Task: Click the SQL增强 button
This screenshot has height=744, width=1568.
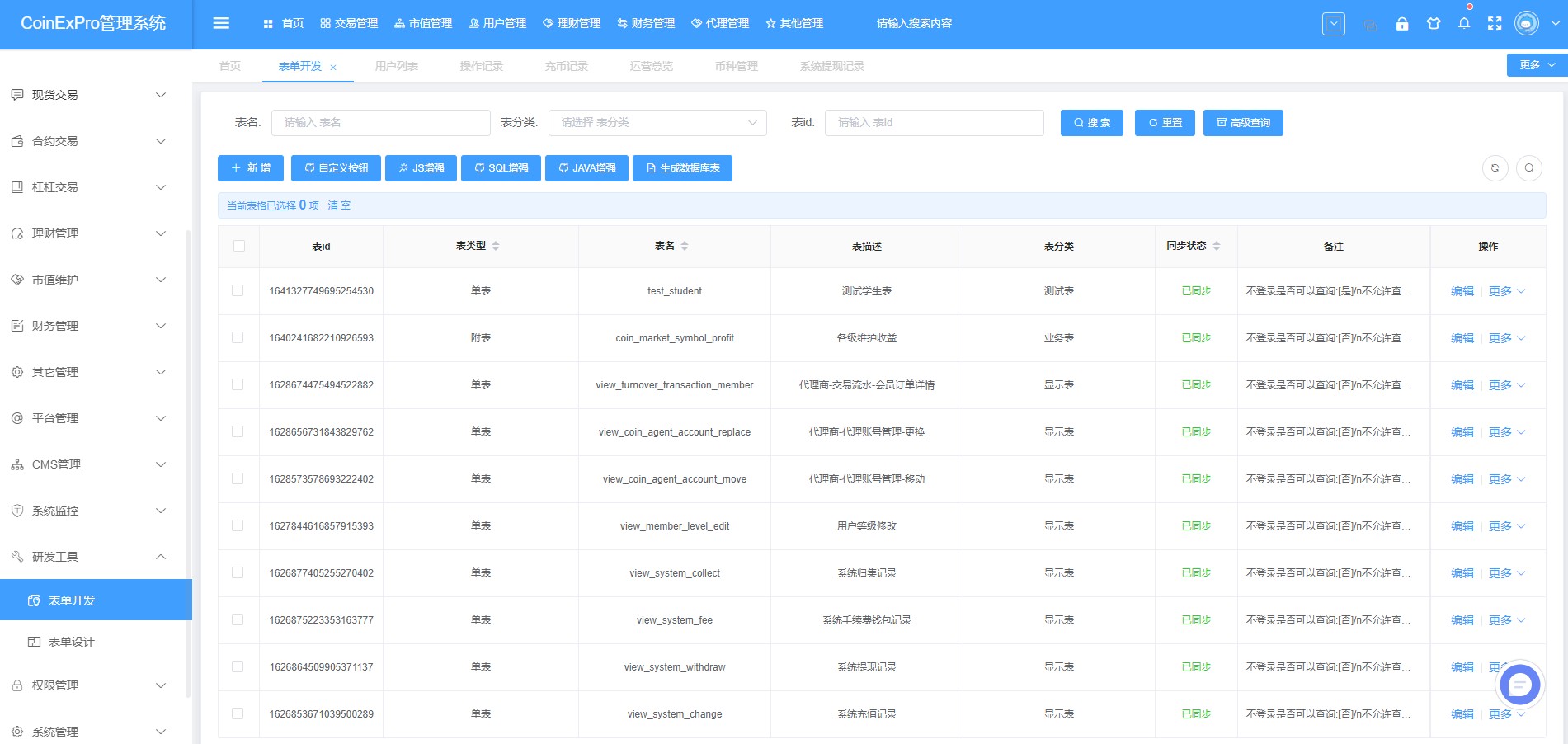Action: click(x=501, y=168)
